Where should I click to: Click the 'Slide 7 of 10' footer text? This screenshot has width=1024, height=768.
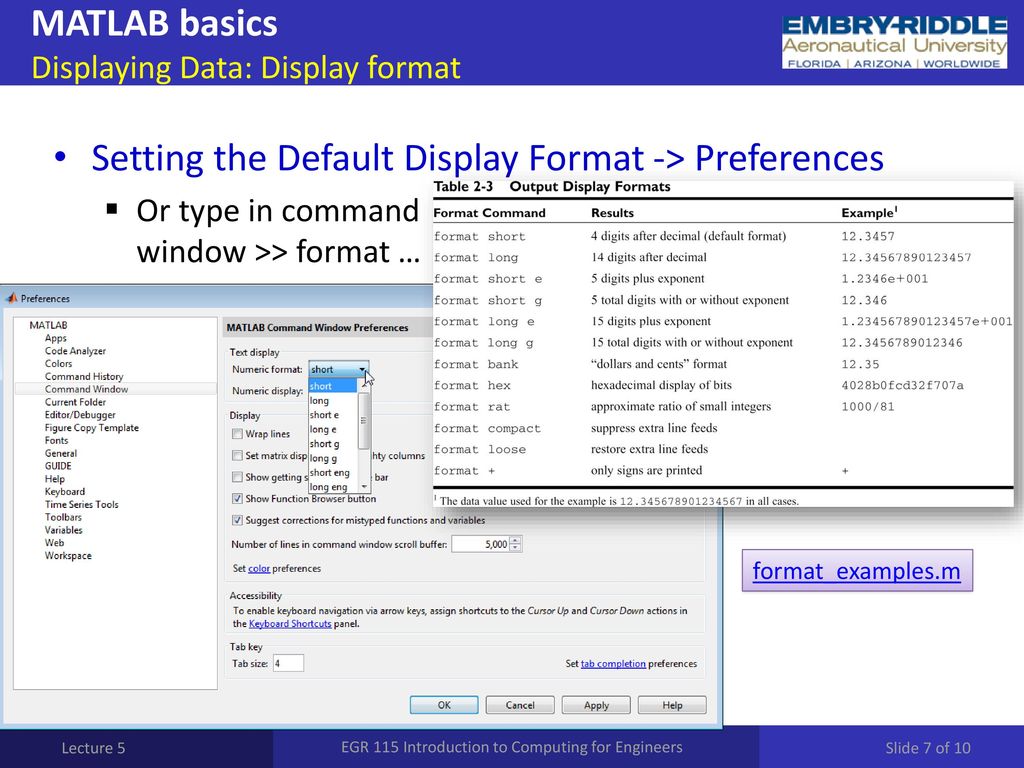[x=928, y=748]
